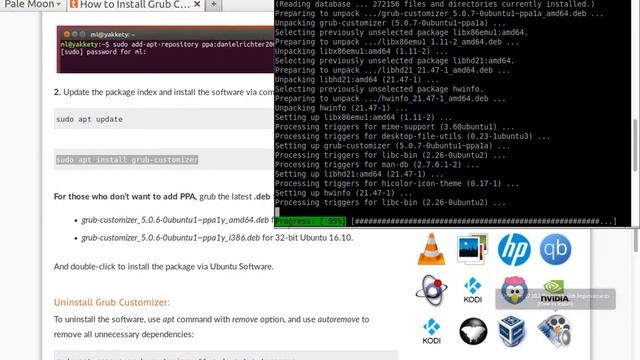The image size is (640, 360).
Task: Click the step '2. Update the package index' text
Action: click(x=164, y=92)
